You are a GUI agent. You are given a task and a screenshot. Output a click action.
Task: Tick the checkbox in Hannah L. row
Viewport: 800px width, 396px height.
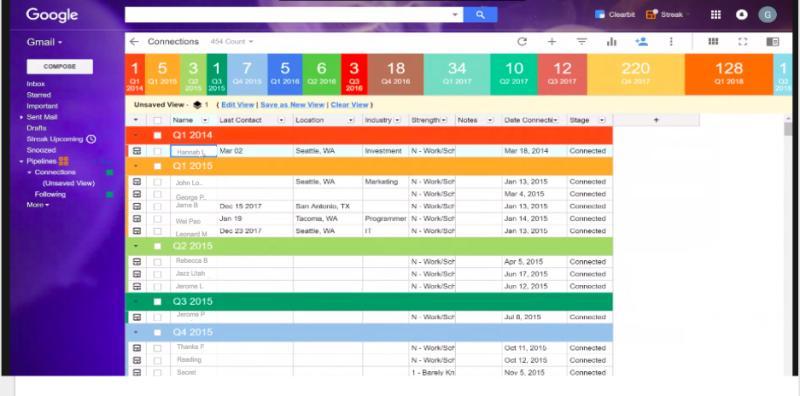click(x=157, y=151)
